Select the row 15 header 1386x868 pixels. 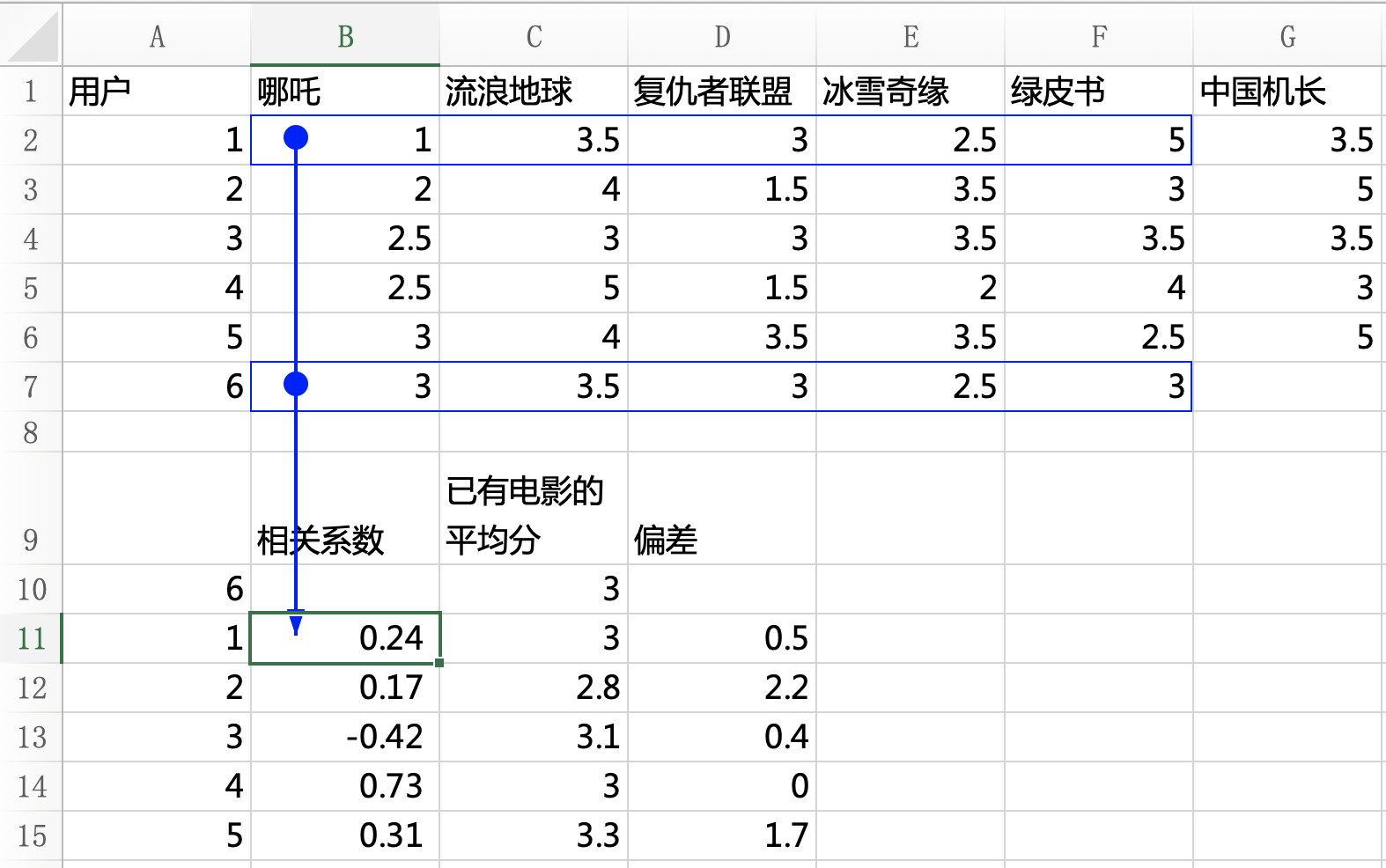(x=31, y=835)
